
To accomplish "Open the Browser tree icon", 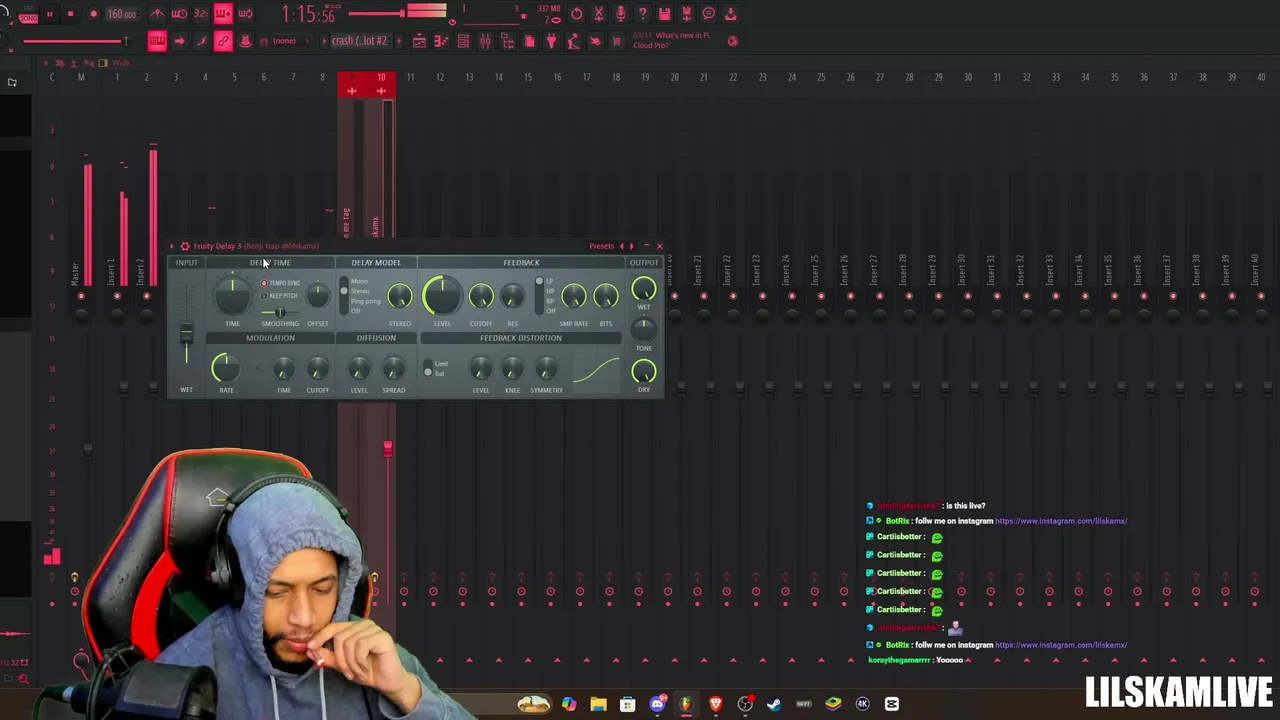I will pyautogui.click(x=507, y=41).
